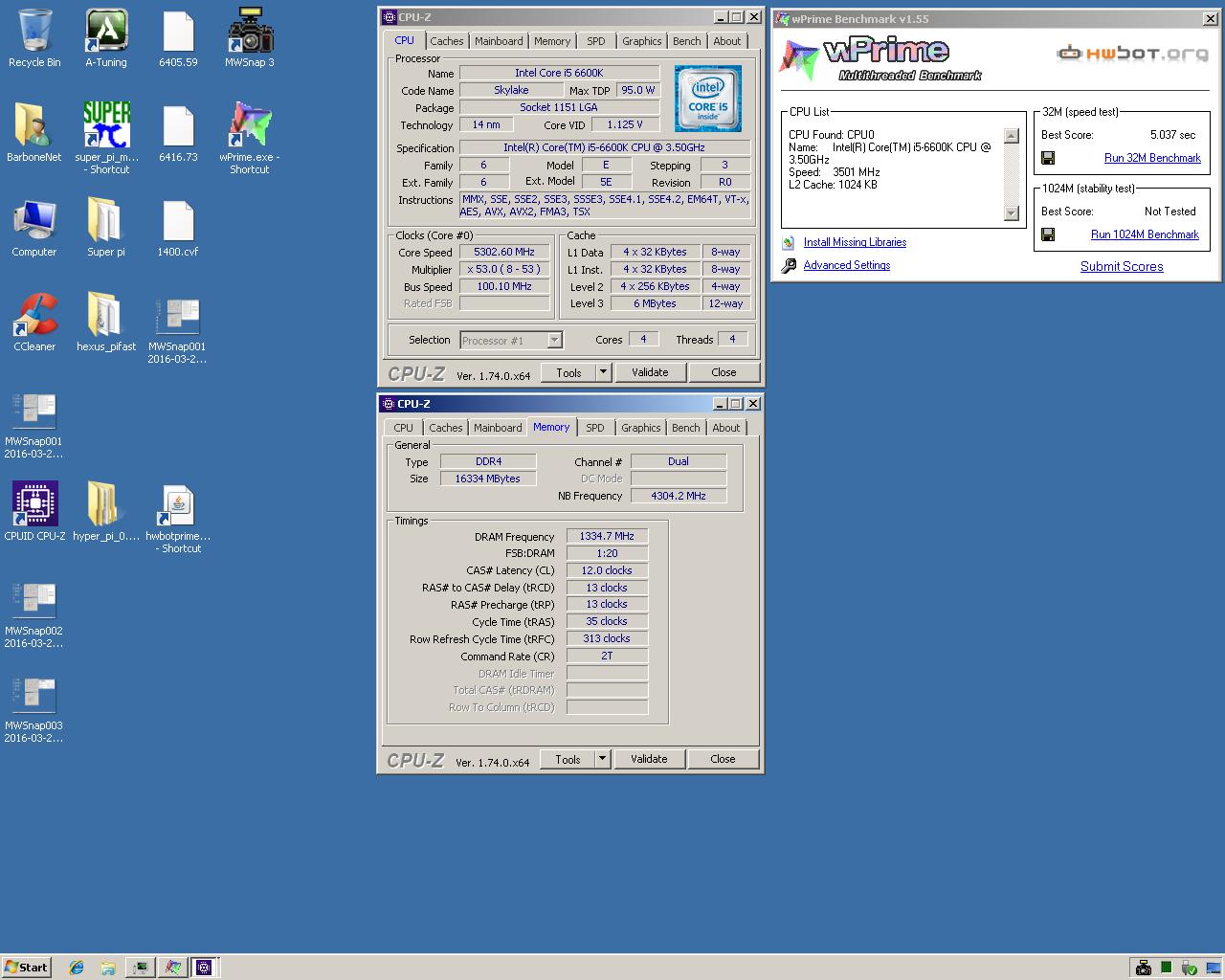
Task: Click the CPU List scroll up arrow
Action: coord(1012,136)
